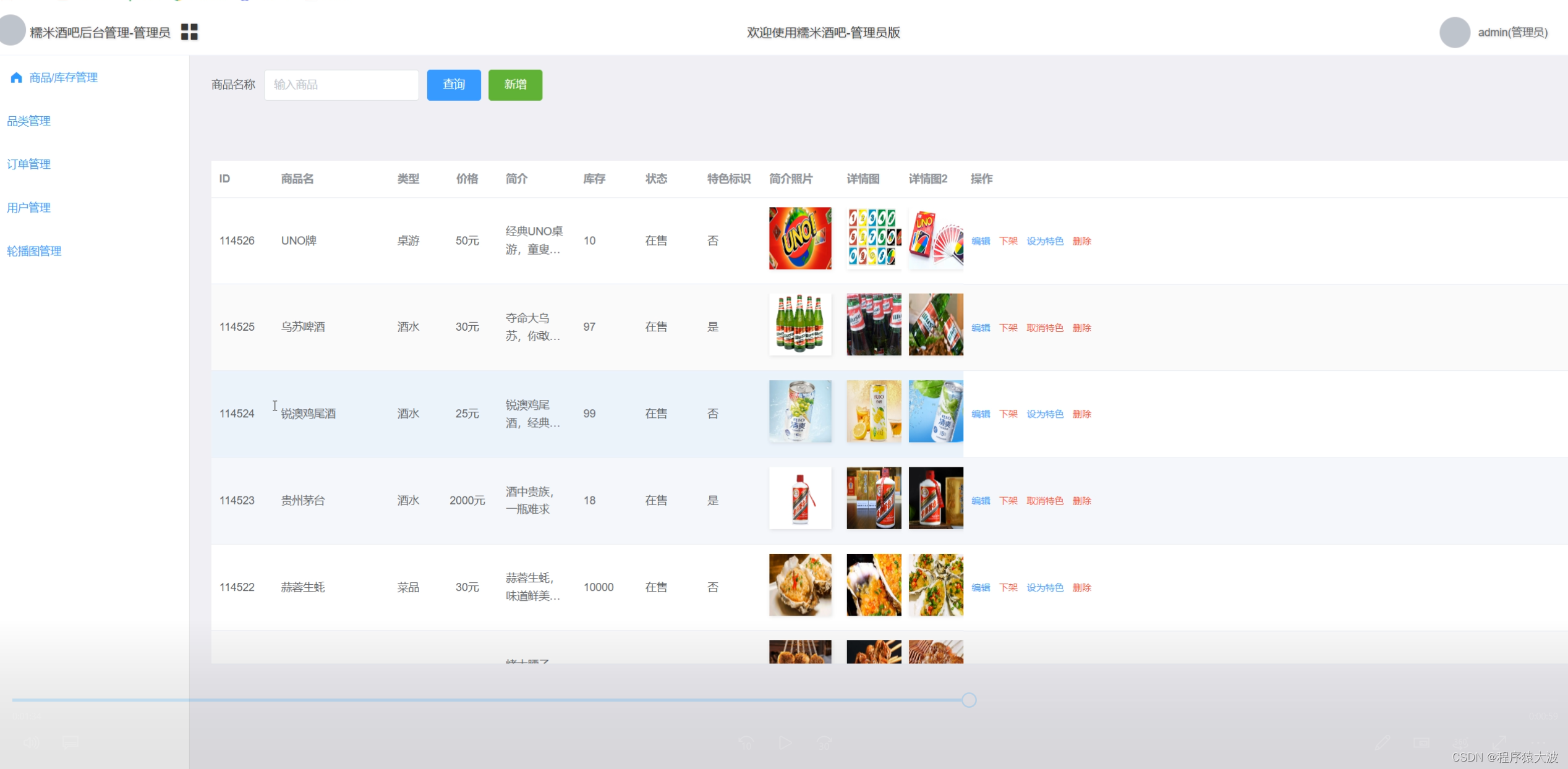The height and width of the screenshot is (769, 1568).
Task: Click the logo circle next to 糯米酒吧后台管理
Action: (11, 30)
